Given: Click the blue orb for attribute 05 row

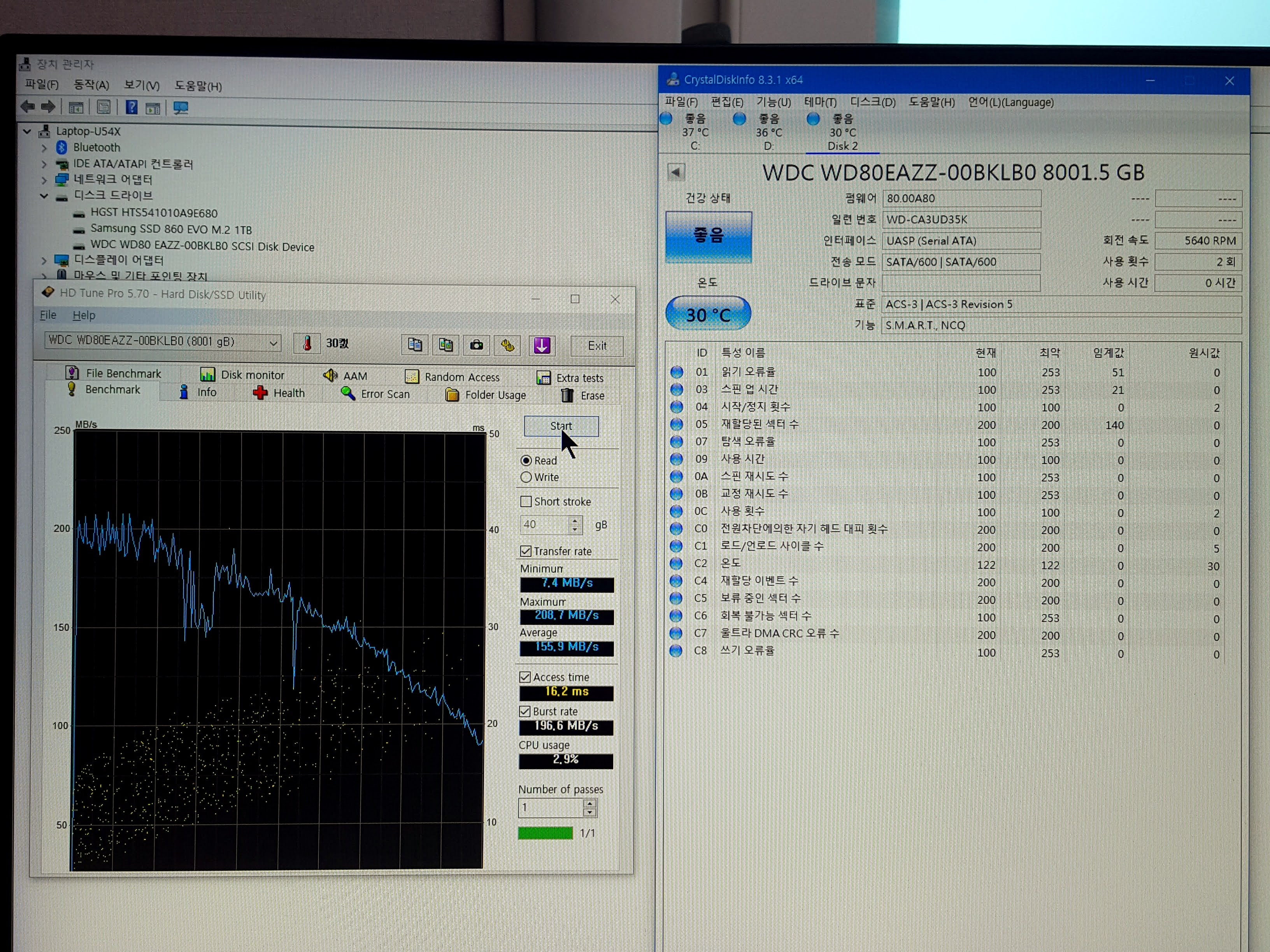Looking at the screenshot, I should 677,425.
